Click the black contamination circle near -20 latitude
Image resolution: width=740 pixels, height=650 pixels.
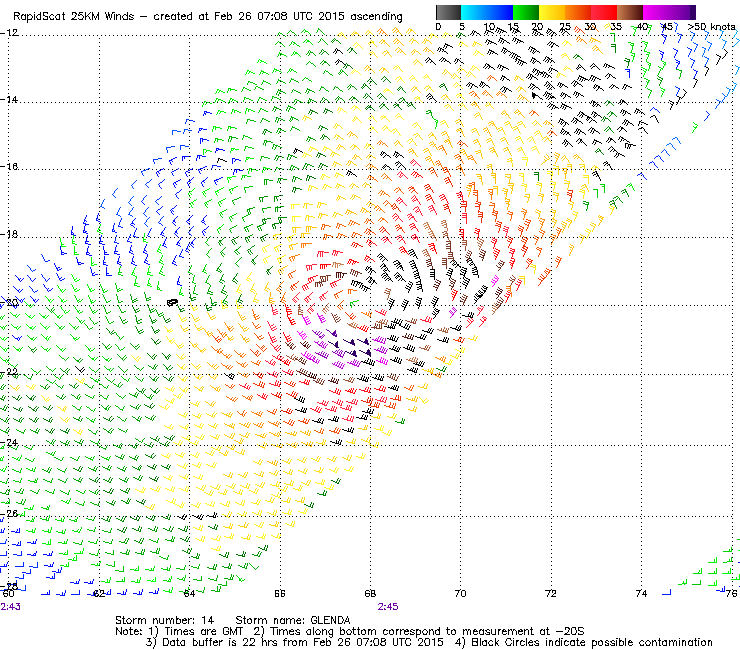click(173, 302)
